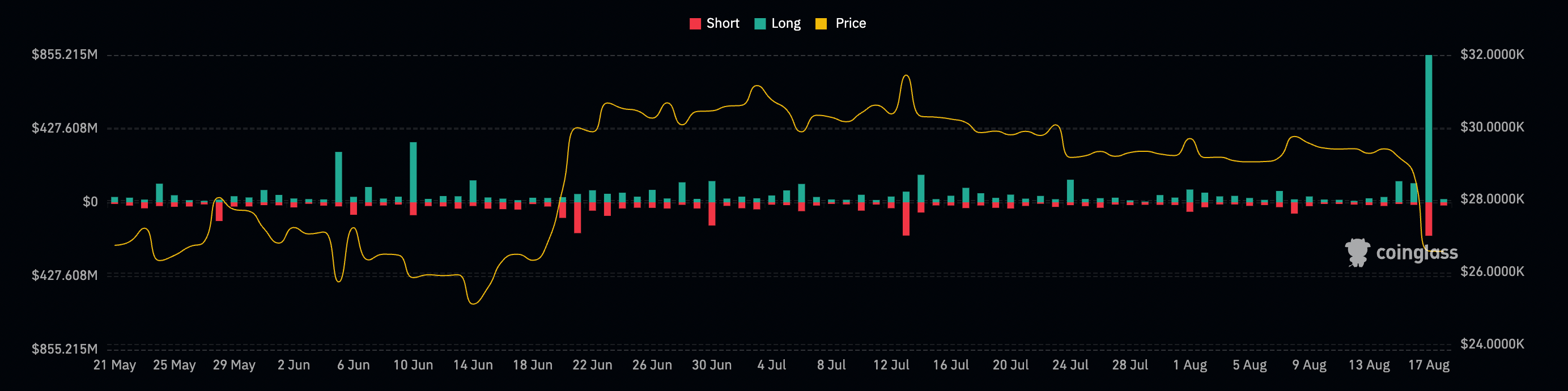Image resolution: width=1568 pixels, height=391 pixels.
Task: Click the red Short legend swatch
Action: coord(695,24)
